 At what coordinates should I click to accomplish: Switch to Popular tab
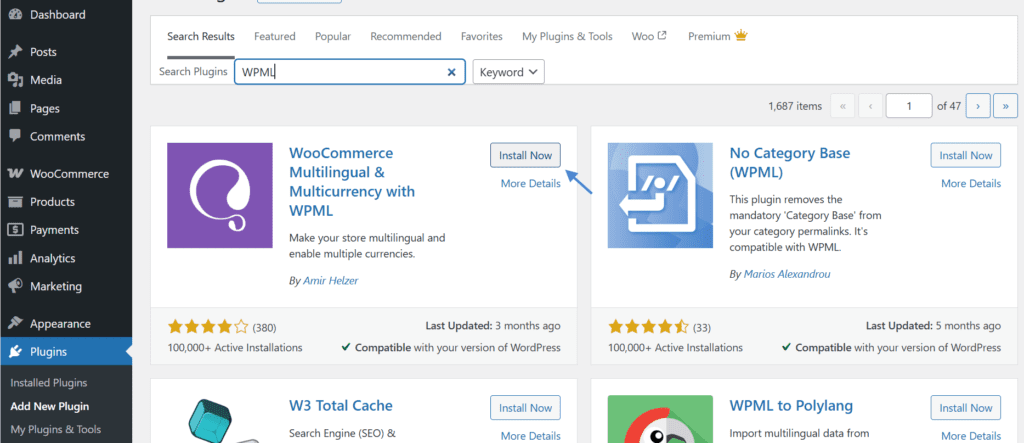[x=333, y=37]
